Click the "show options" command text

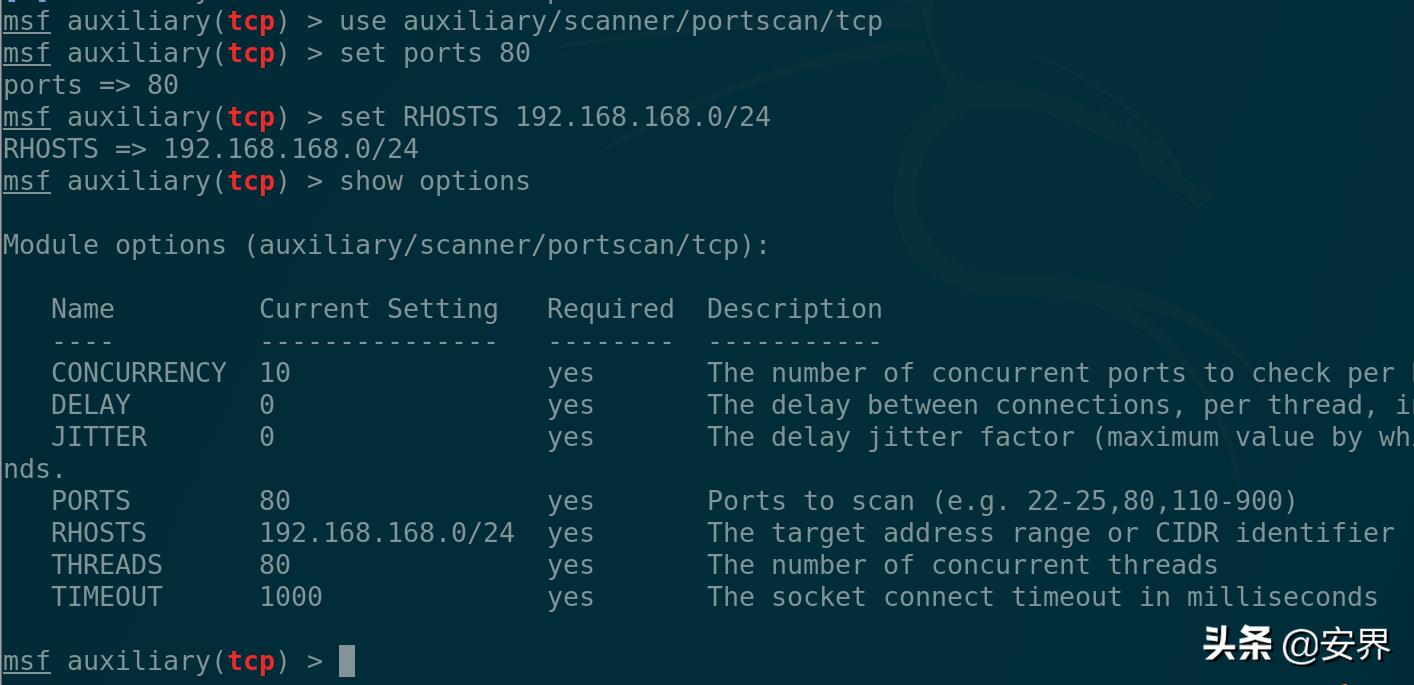click(434, 181)
